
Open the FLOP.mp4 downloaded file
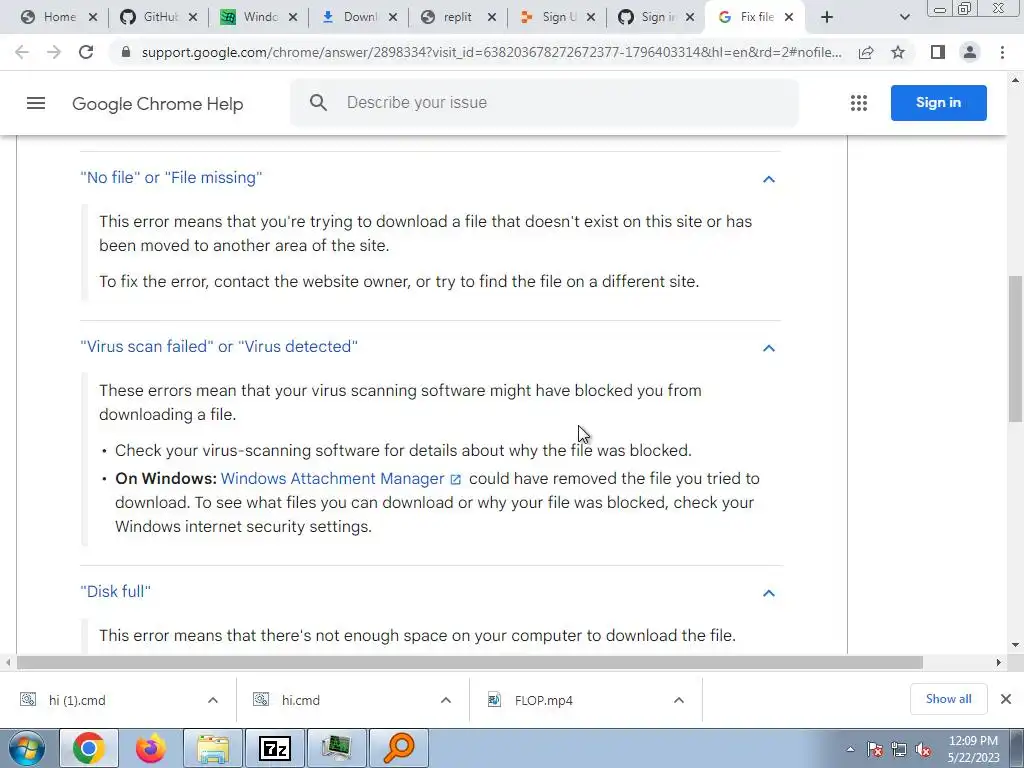(x=543, y=700)
